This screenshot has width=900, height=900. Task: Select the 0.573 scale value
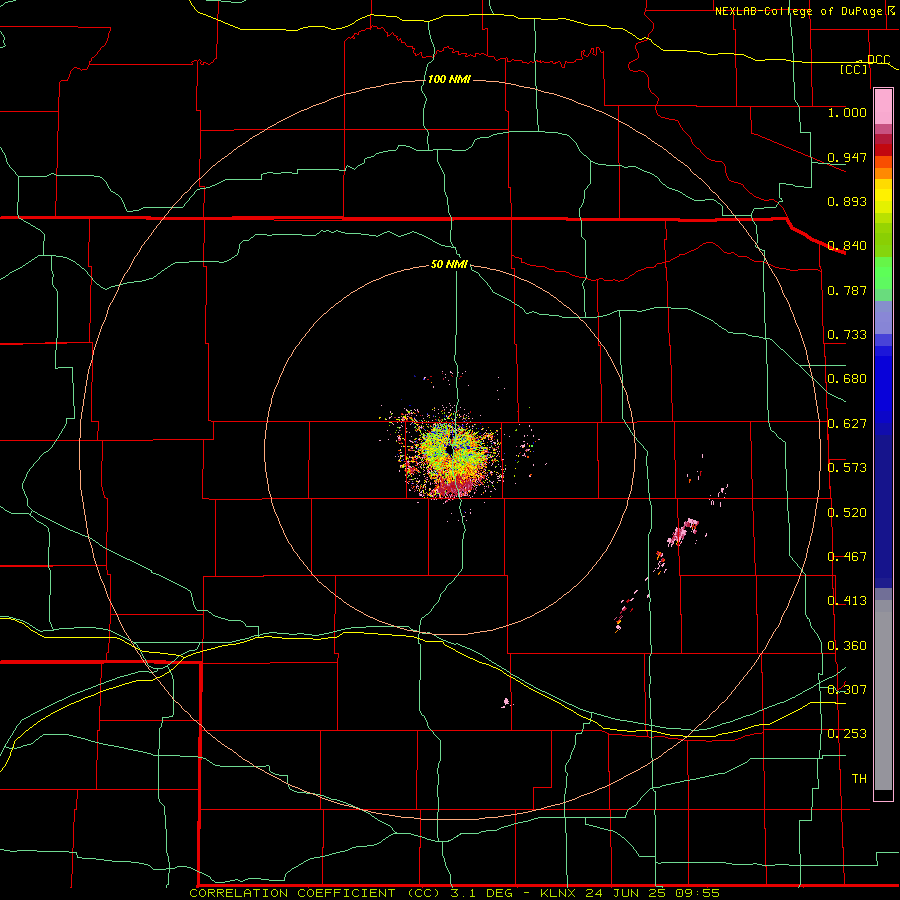[x=847, y=468]
